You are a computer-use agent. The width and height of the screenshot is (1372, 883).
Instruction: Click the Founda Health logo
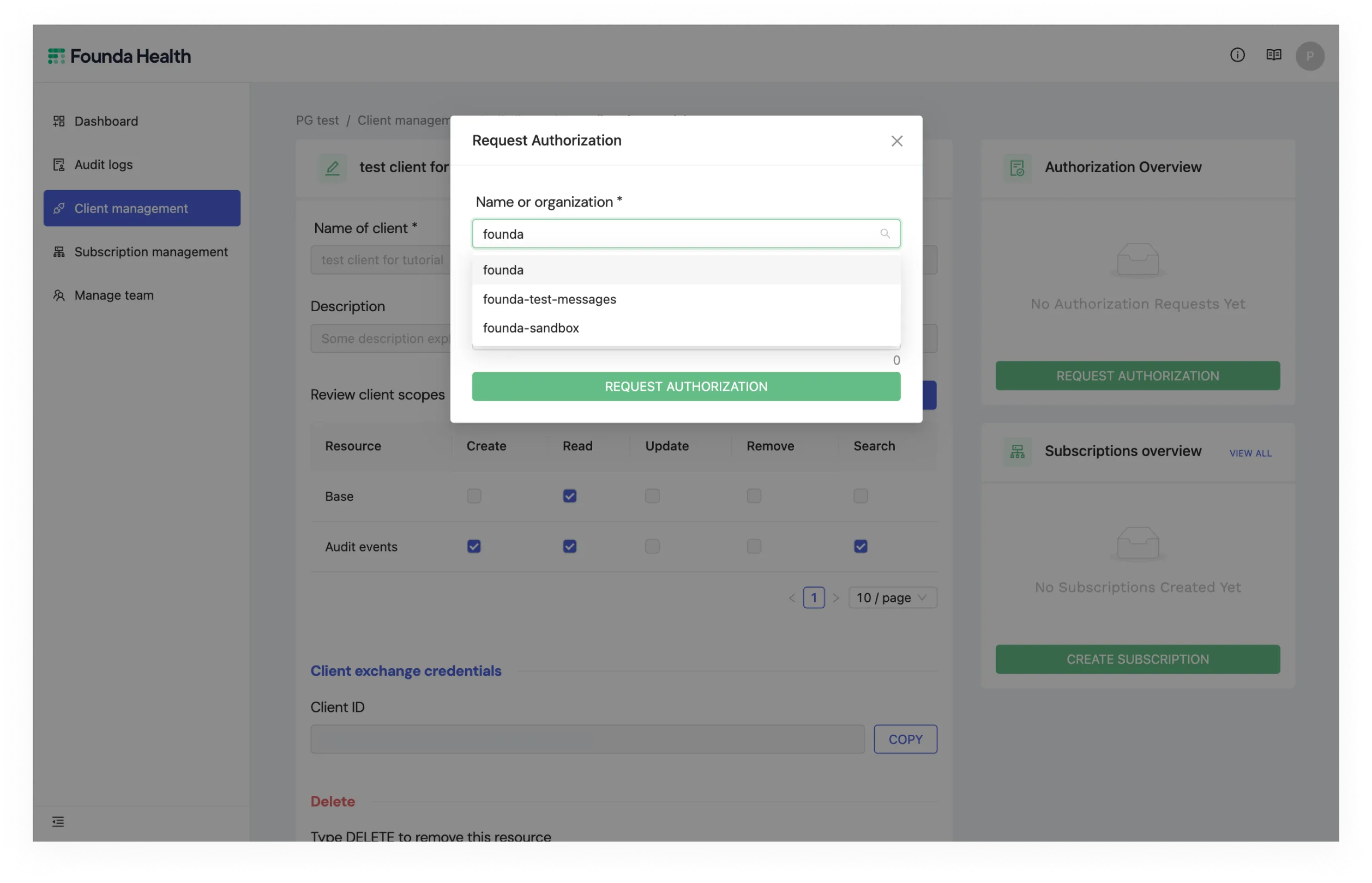point(119,56)
